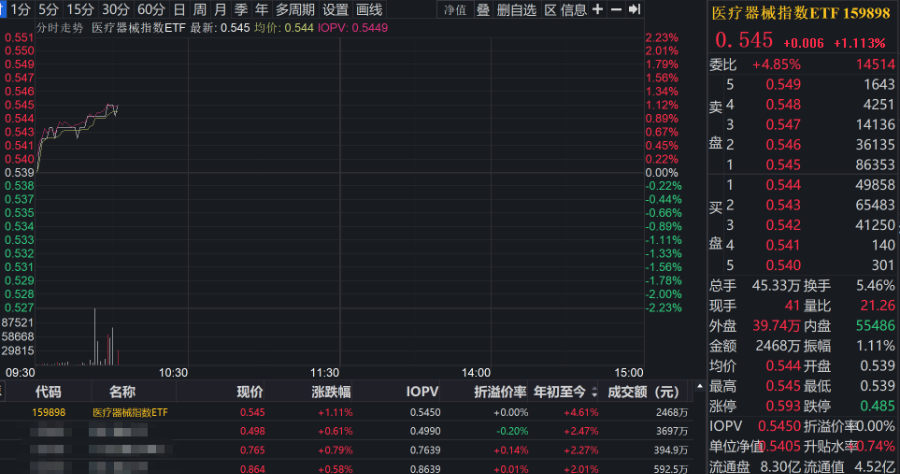Open the 画线 drawing tool

370,10
